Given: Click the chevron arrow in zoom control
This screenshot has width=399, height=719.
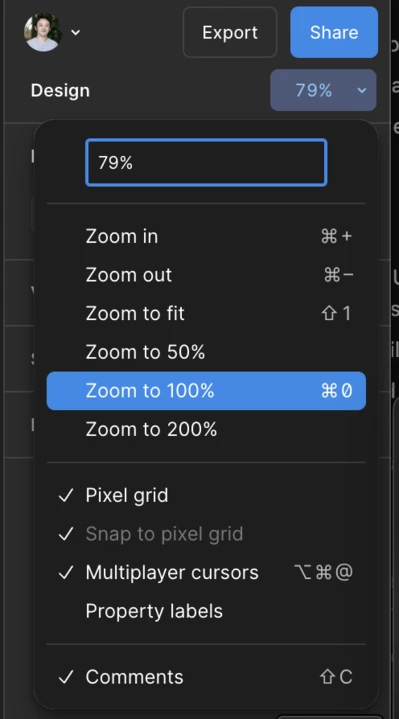Looking at the screenshot, I should 362,90.
